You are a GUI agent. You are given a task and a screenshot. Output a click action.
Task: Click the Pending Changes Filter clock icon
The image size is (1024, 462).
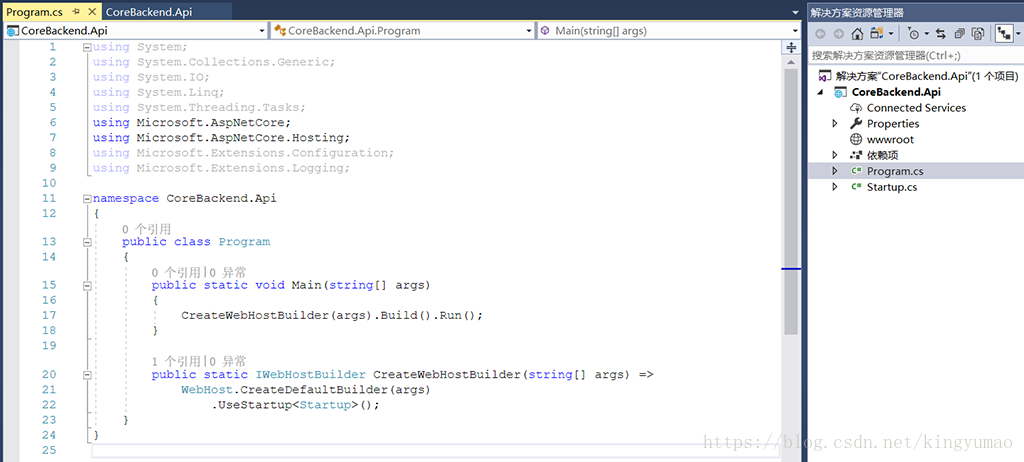click(914, 34)
